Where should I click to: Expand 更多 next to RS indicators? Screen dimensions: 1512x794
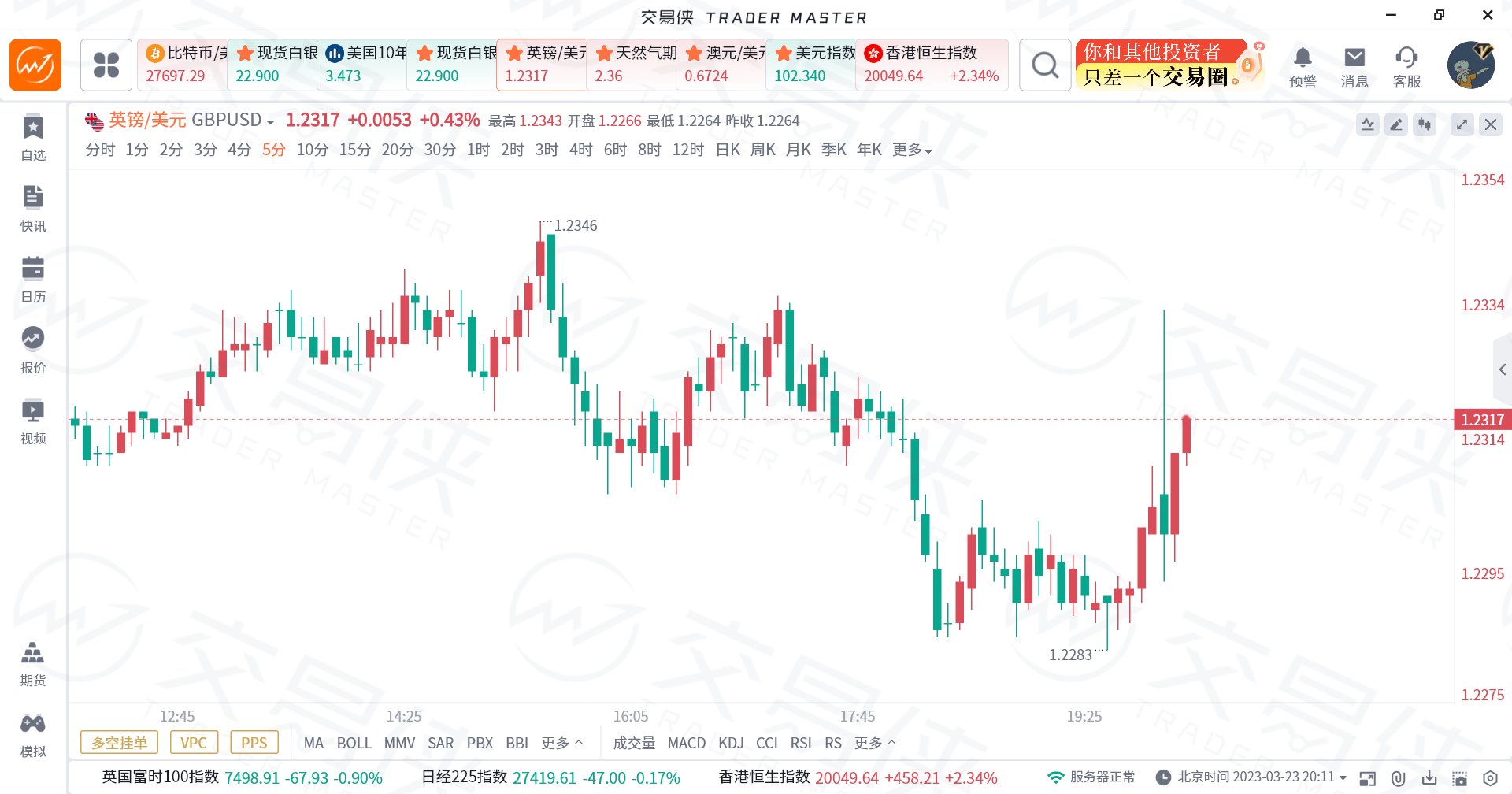(876, 743)
